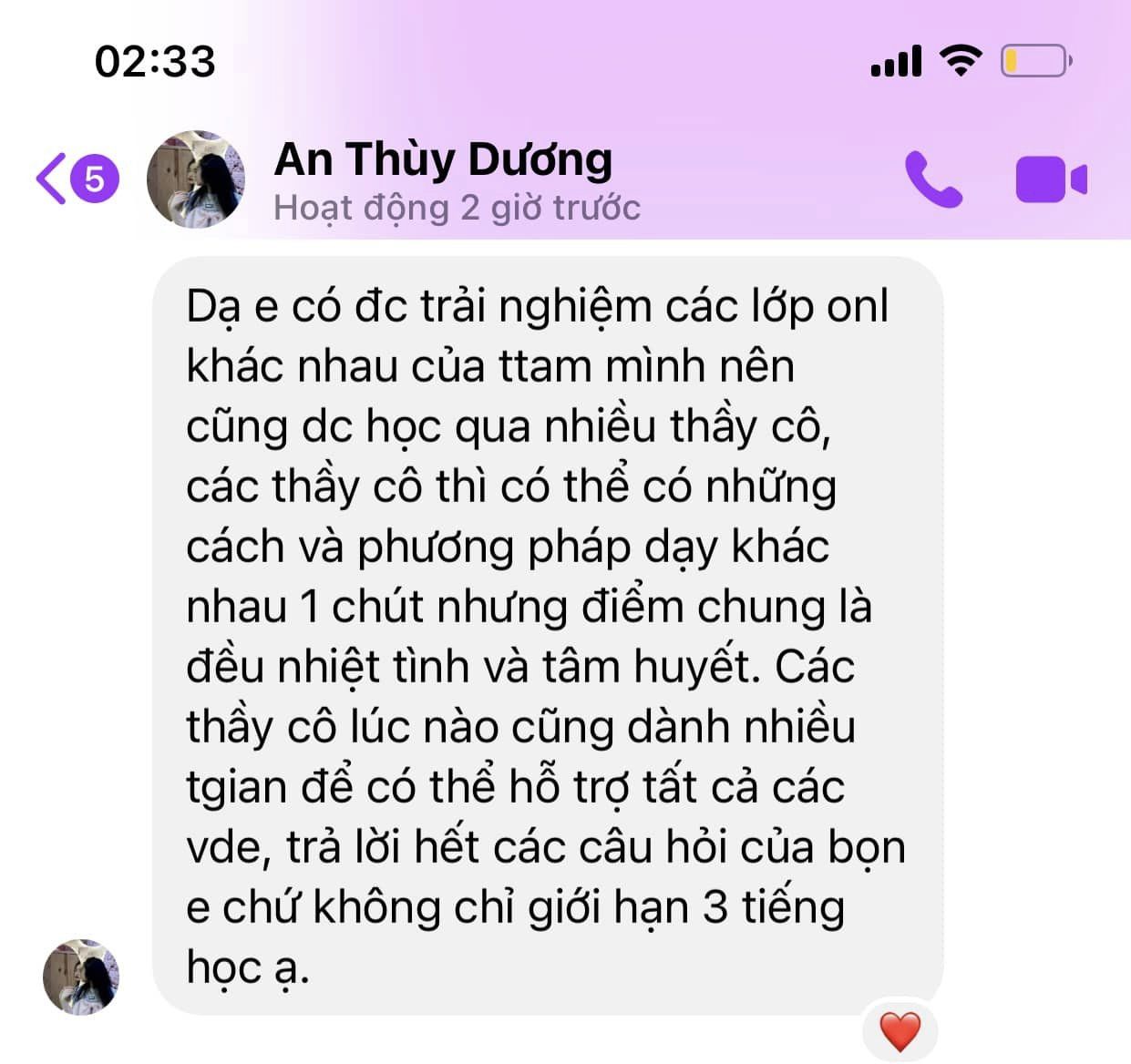Open the An Thùy Dương contact name
The width and height of the screenshot is (1131, 1064).
pyautogui.click(x=443, y=159)
